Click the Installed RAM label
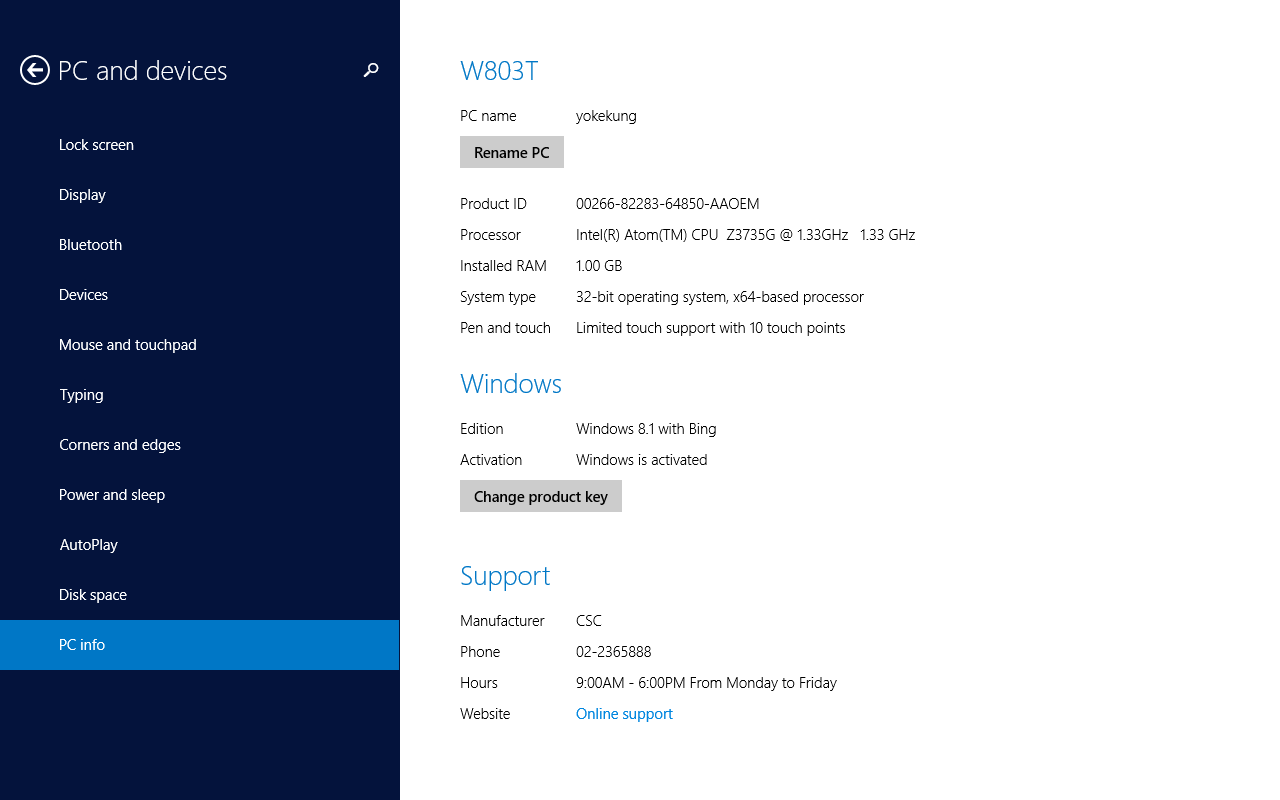 pos(503,266)
